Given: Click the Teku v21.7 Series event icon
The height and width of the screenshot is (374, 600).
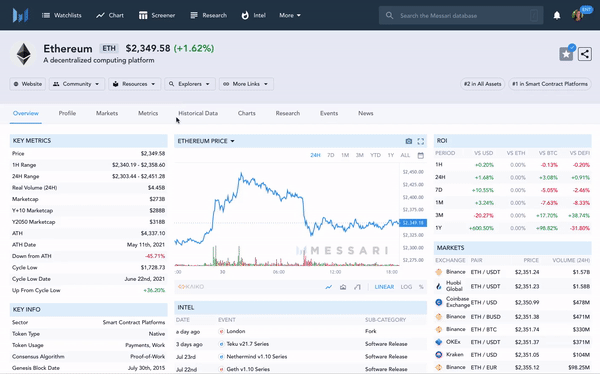Looking at the screenshot, I should click(x=221, y=344).
